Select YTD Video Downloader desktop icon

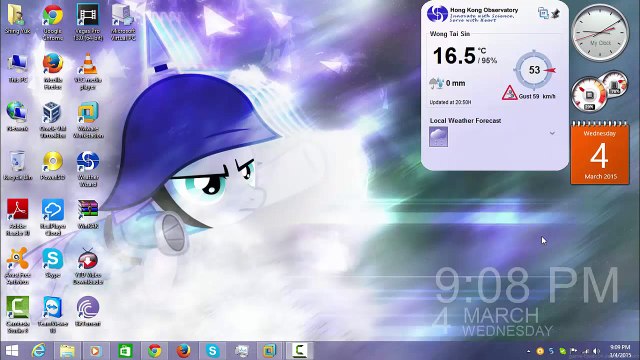click(x=88, y=266)
